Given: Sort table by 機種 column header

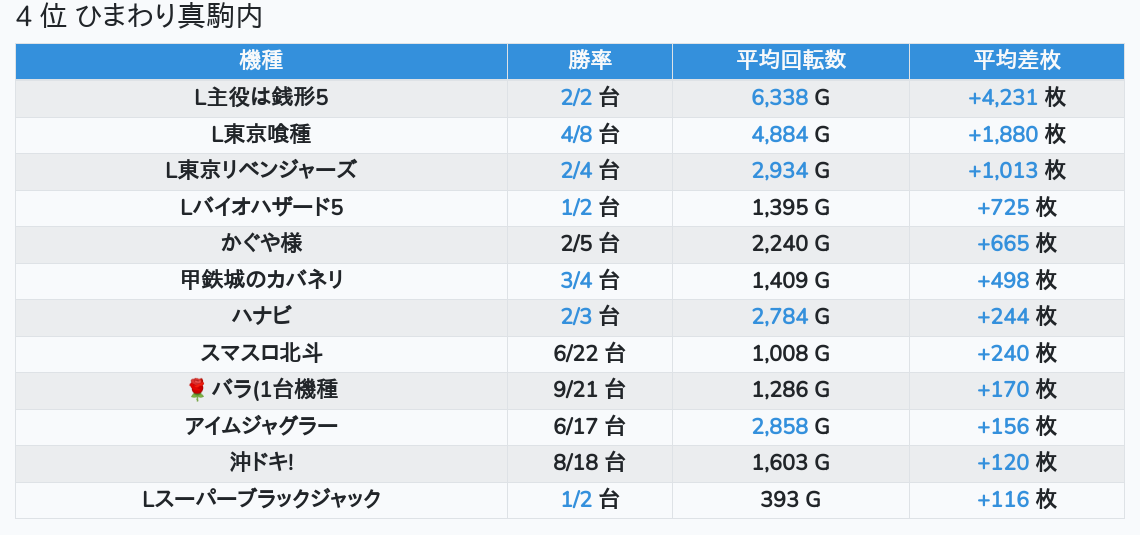Looking at the screenshot, I should coord(261,60).
